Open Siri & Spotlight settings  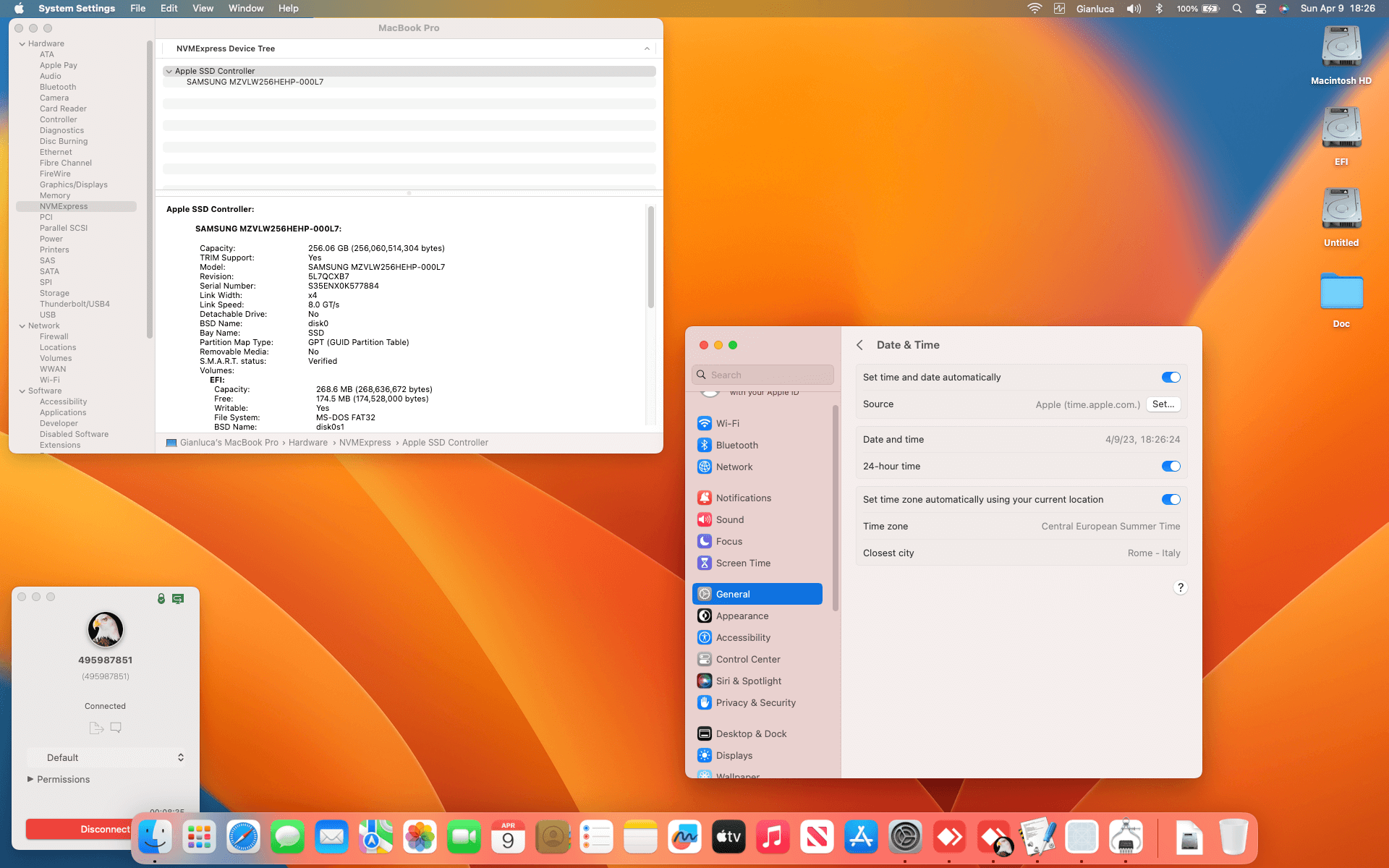coord(748,681)
